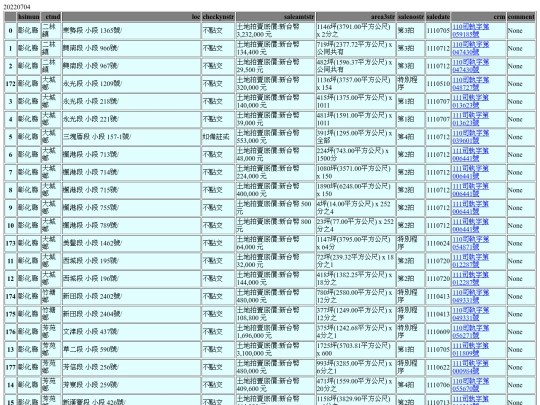Viewport: 540px width, 405px height.
Task: Open crm link in row 11
Action: point(470,261)
